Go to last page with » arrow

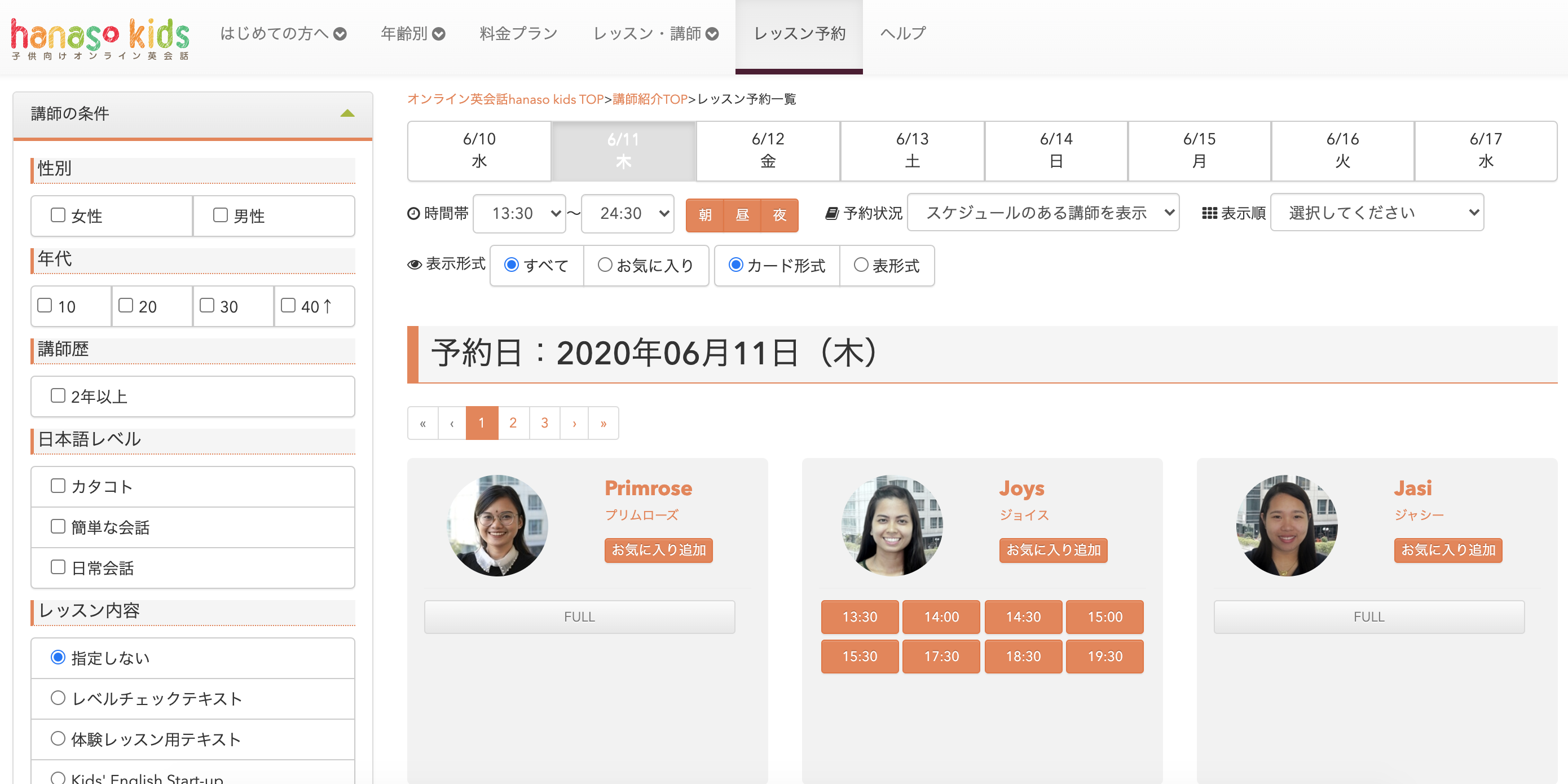coord(603,423)
